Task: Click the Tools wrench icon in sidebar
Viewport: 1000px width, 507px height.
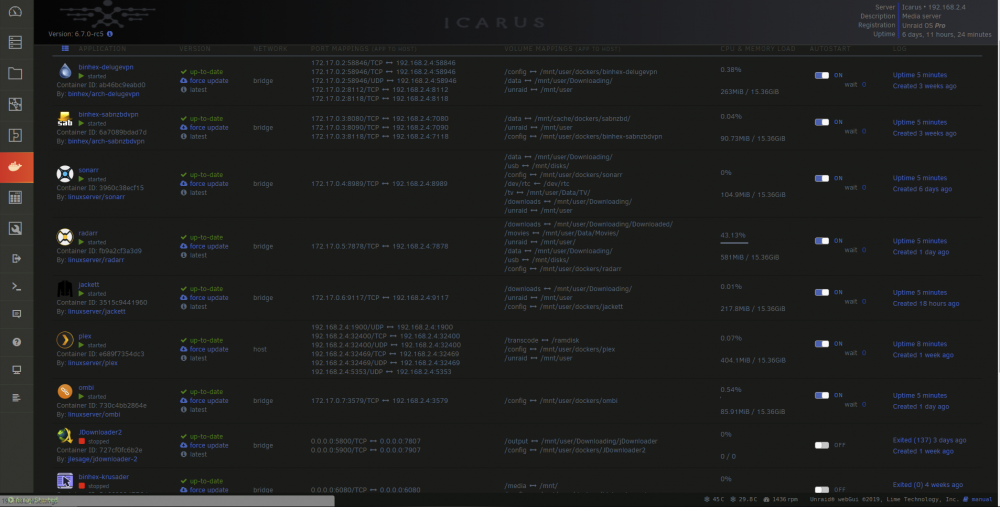Action: click(15, 228)
